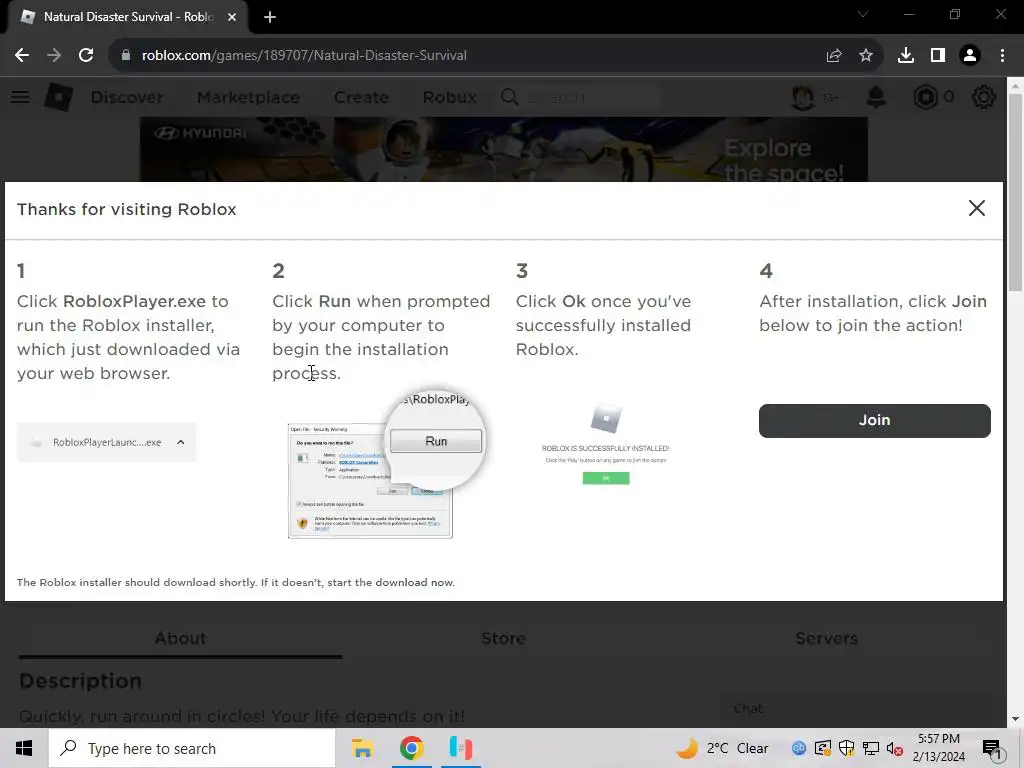Click the page vertical scrollbar

1015,193
